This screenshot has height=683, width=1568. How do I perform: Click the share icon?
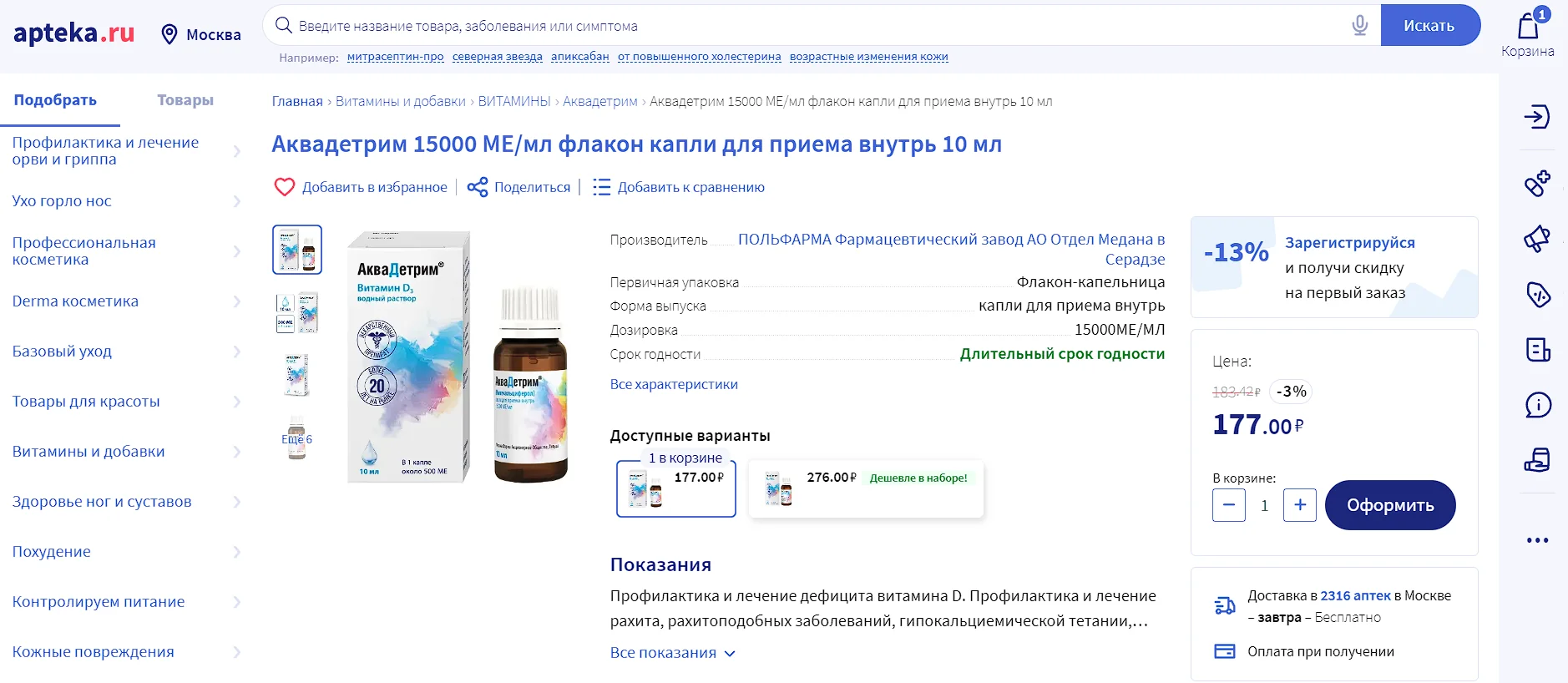[x=478, y=187]
